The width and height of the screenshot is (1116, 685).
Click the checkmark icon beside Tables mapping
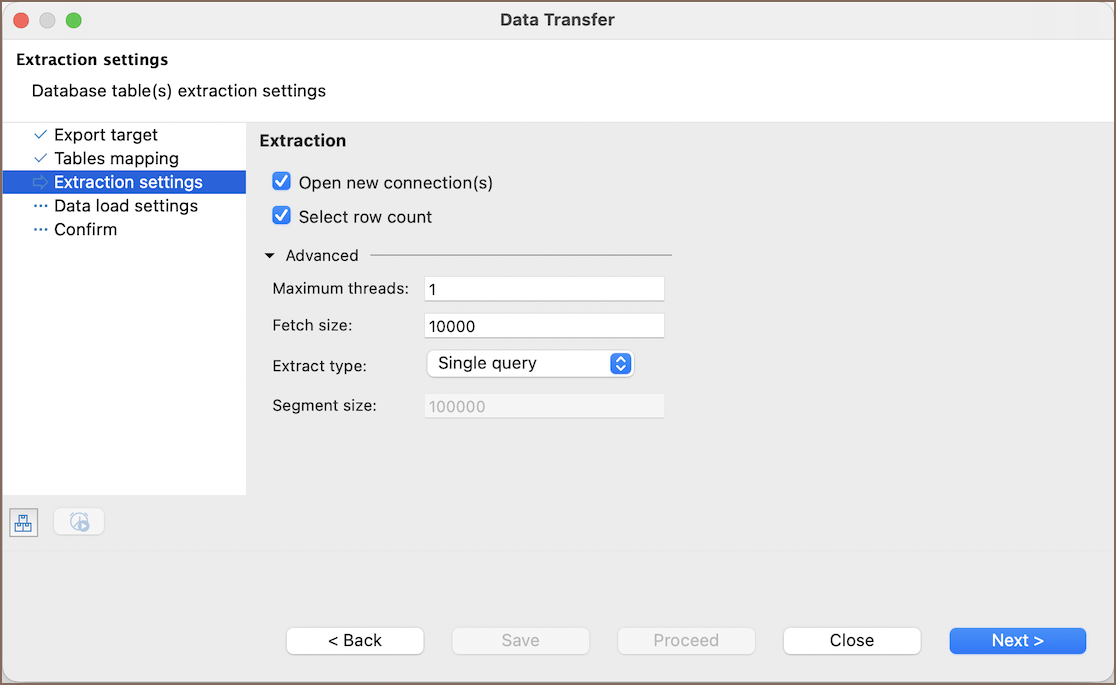[x=40, y=158]
